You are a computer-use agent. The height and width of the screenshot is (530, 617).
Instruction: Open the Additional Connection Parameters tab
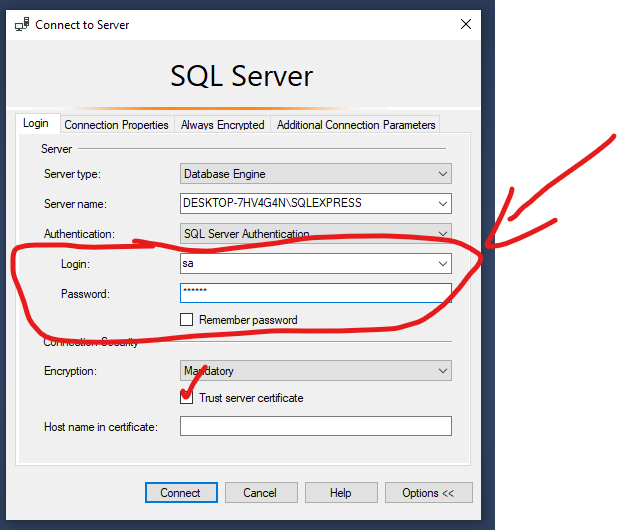point(356,125)
